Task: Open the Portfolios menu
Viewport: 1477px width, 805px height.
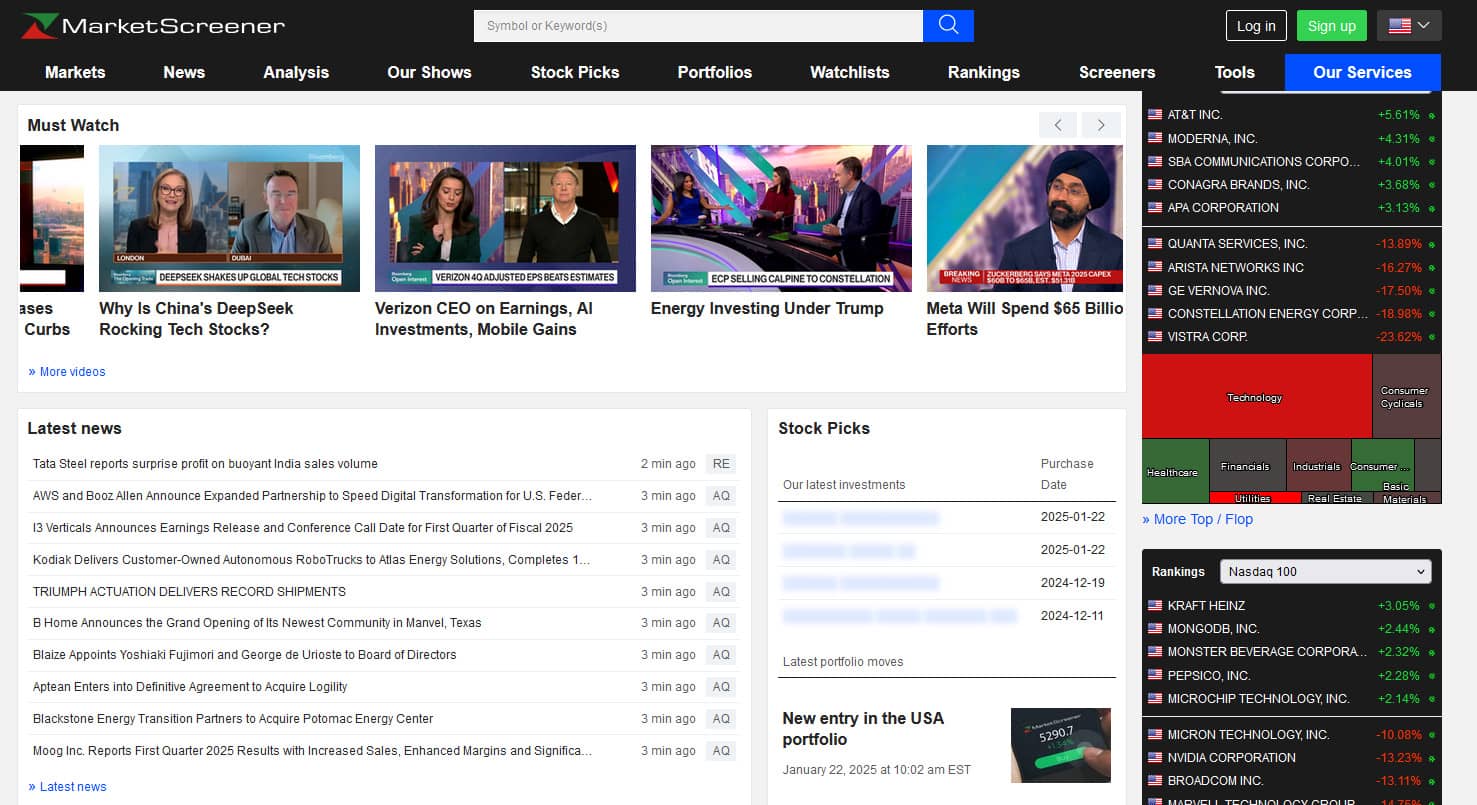Action: click(715, 72)
